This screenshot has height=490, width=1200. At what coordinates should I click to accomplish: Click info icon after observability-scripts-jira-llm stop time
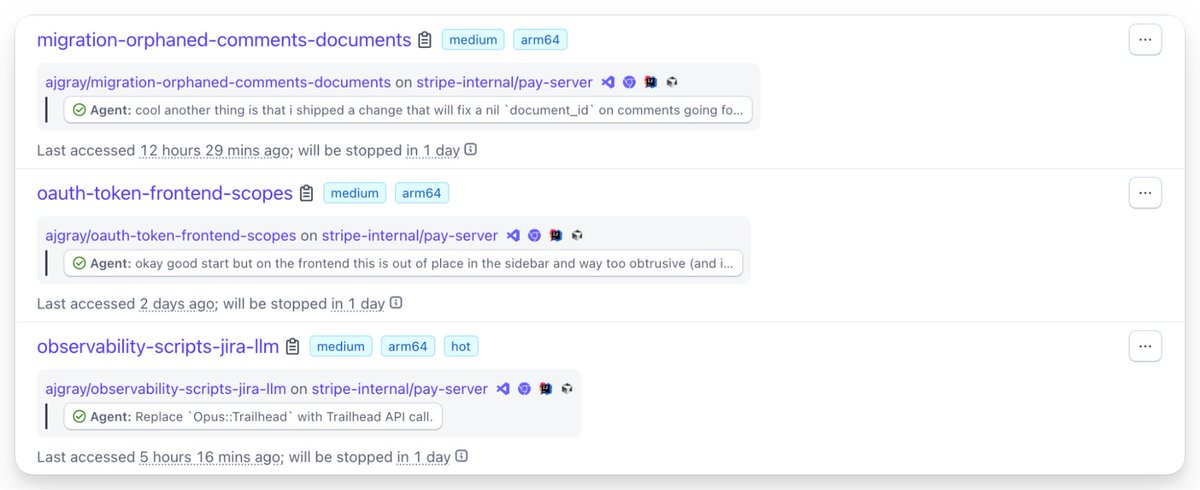point(462,456)
